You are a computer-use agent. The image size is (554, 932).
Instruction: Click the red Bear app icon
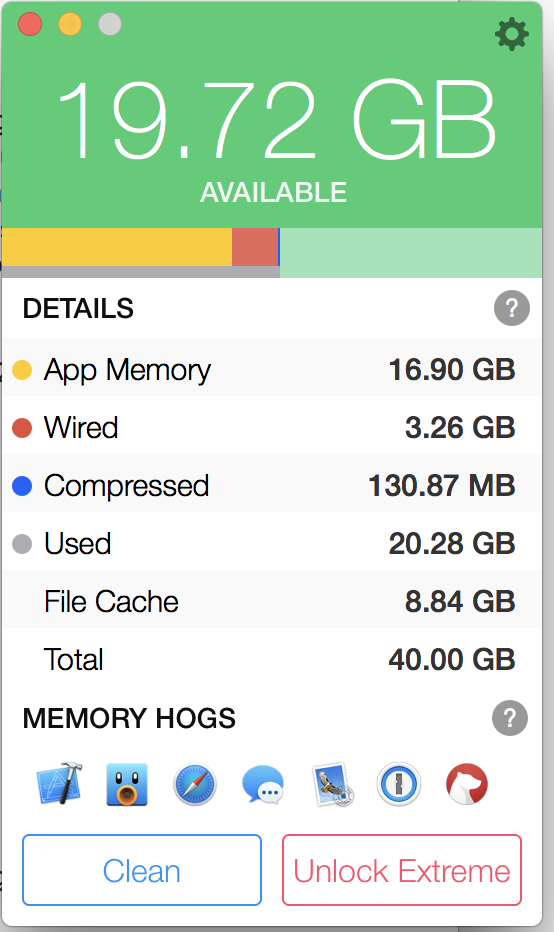(x=467, y=785)
